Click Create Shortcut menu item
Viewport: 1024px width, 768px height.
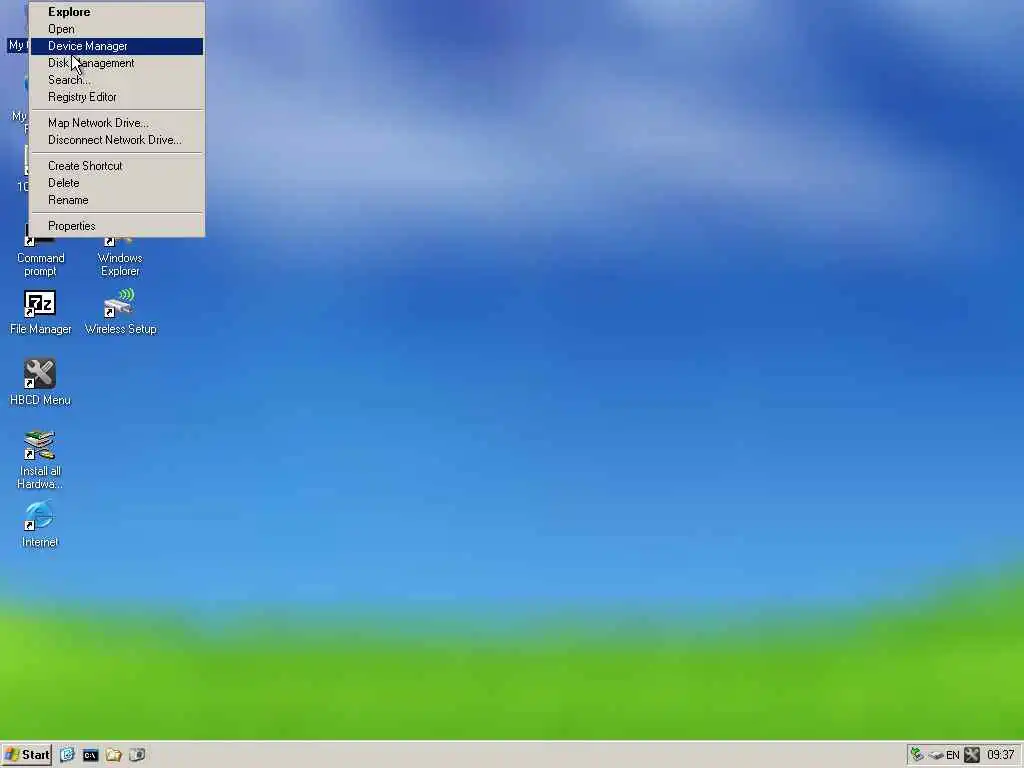[117, 166]
